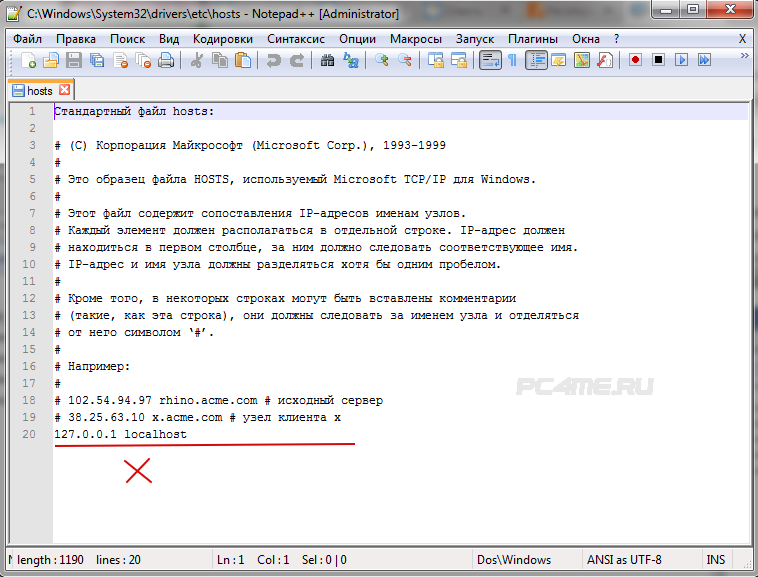This screenshot has width=758, height=577.
Task: Maximize the Notepad++ window
Action: [694, 10]
